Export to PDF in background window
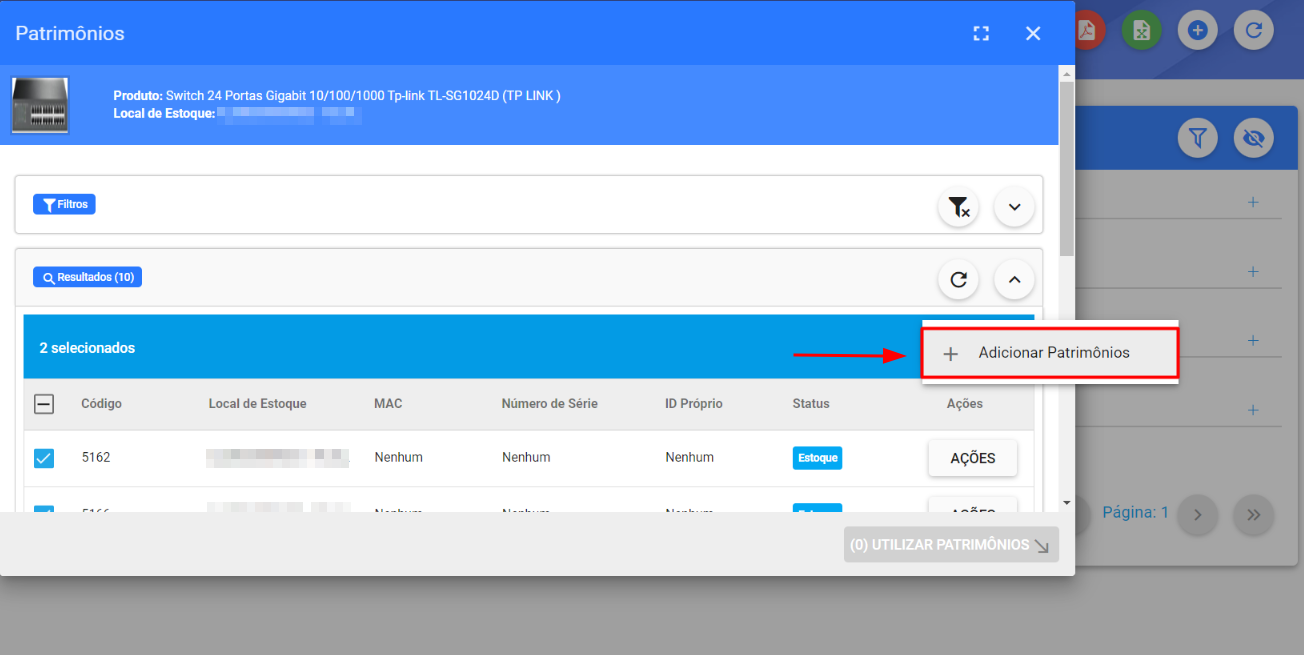The image size is (1304, 655). tap(1087, 30)
